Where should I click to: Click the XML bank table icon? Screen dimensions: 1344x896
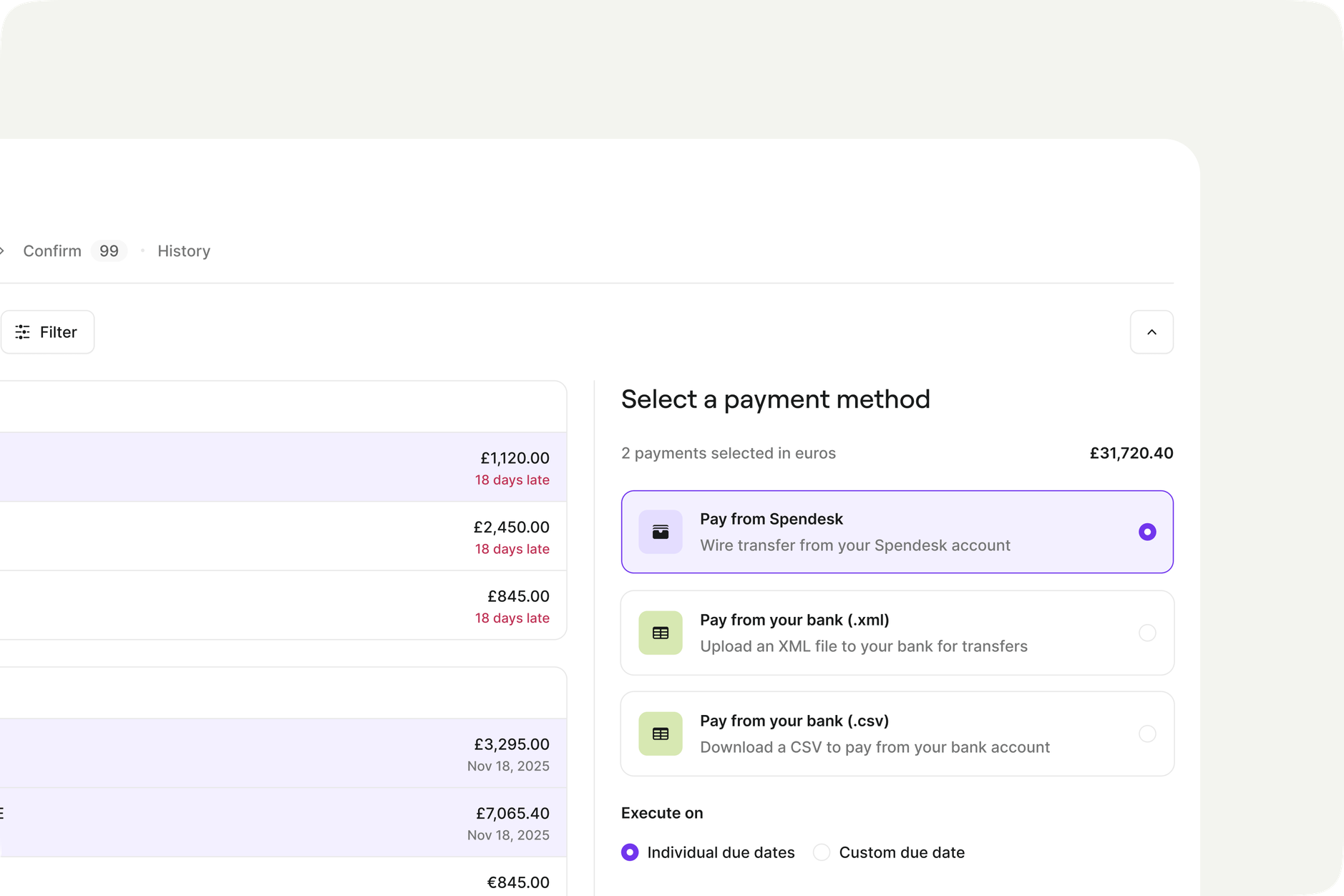click(660, 633)
